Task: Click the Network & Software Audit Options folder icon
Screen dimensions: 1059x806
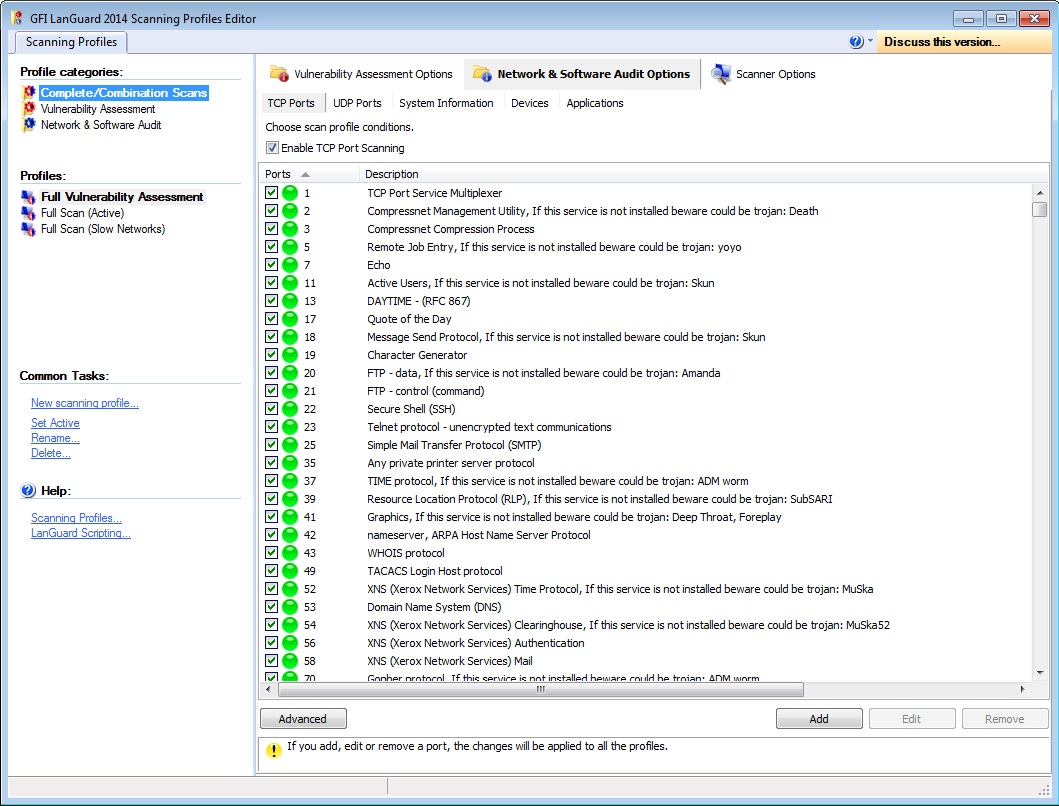Action: pyautogui.click(x=482, y=74)
